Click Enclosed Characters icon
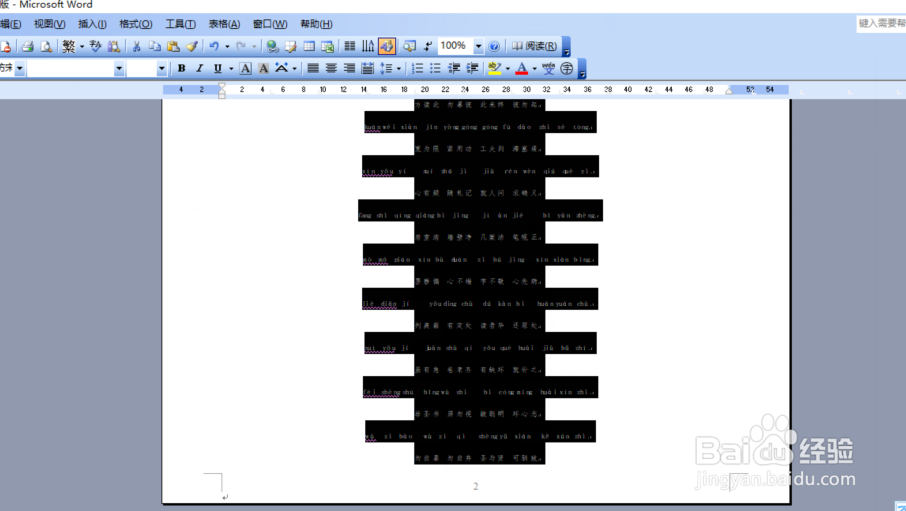The image size is (906, 511). [x=567, y=68]
